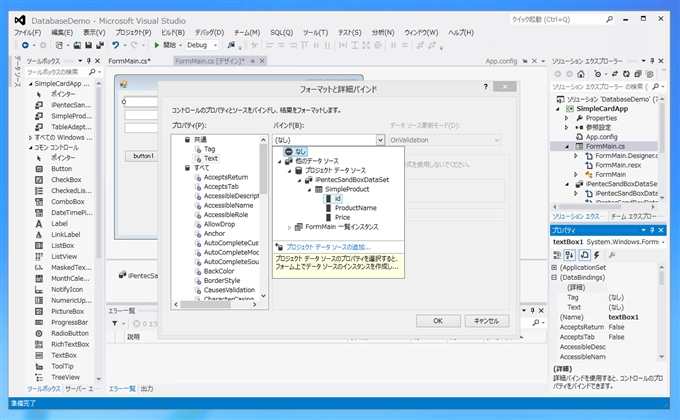Click the Quick Launch search field
The width and height of the screenshot is (680, 420).
pyautogui.click(x=557, y=20)
